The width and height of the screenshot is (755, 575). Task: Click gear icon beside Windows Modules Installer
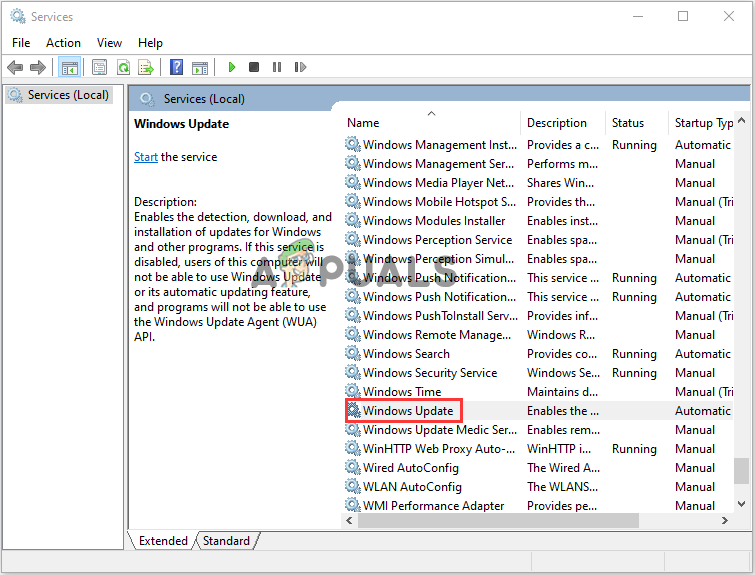[x=353, y=221]
